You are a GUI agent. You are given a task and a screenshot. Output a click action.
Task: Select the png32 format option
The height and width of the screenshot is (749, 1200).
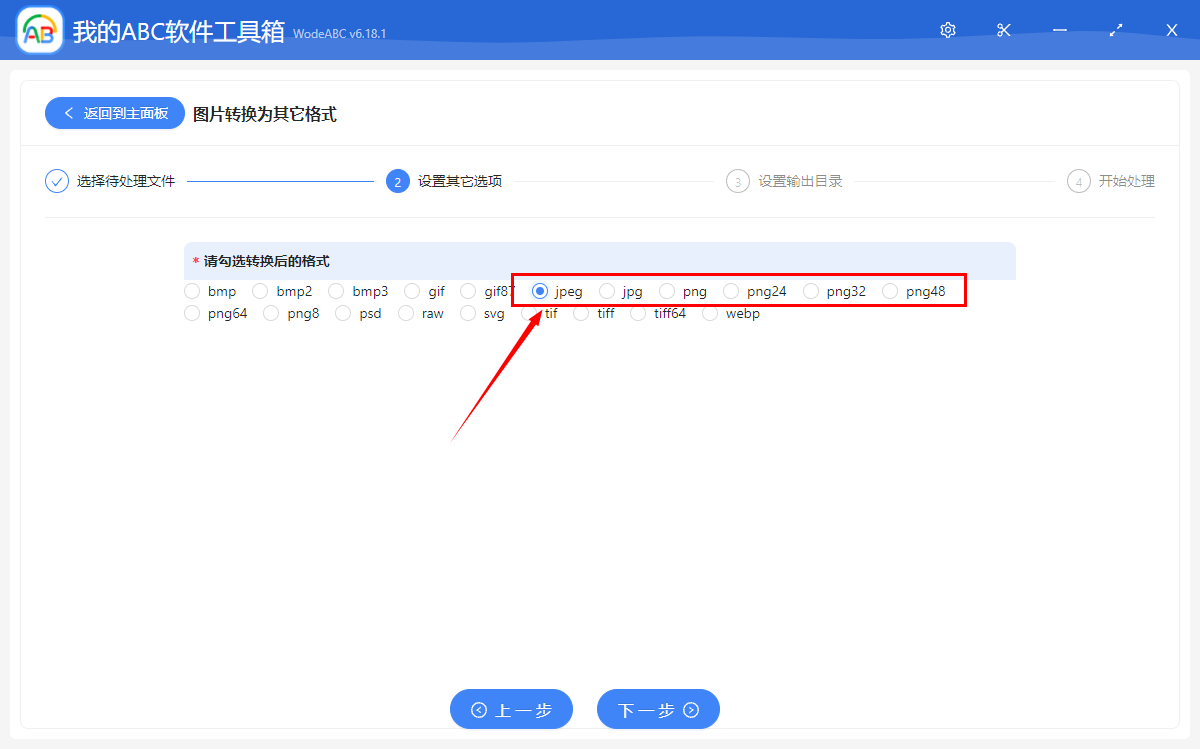pos(814,291)
